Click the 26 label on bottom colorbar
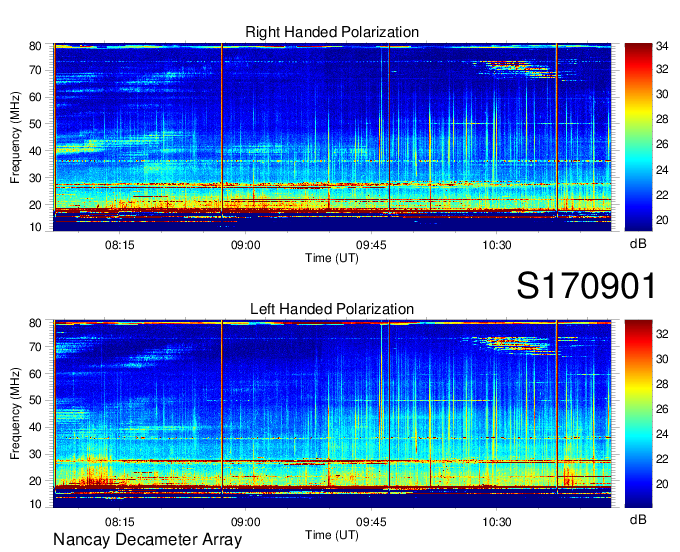This screenshot has width=680, height=552. [x=662, y=409]
